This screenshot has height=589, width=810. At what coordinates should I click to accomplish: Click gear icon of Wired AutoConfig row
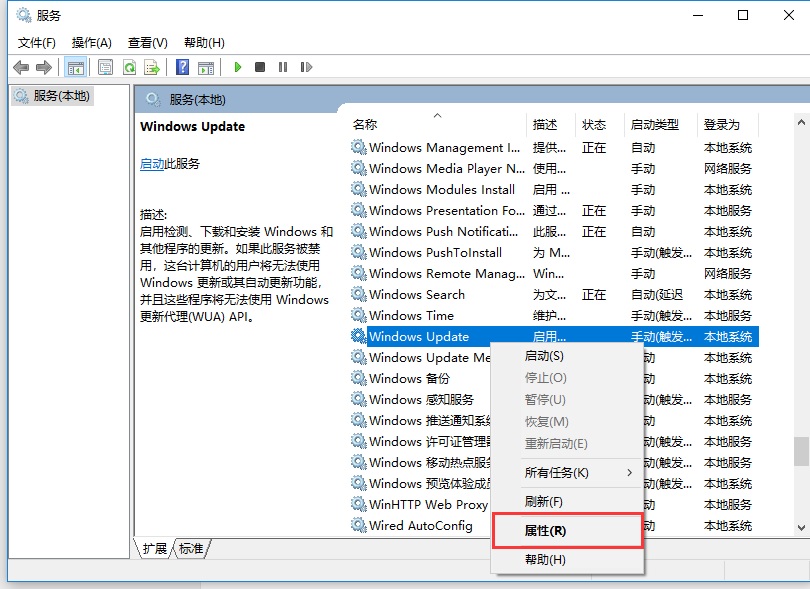pos(359,525)
